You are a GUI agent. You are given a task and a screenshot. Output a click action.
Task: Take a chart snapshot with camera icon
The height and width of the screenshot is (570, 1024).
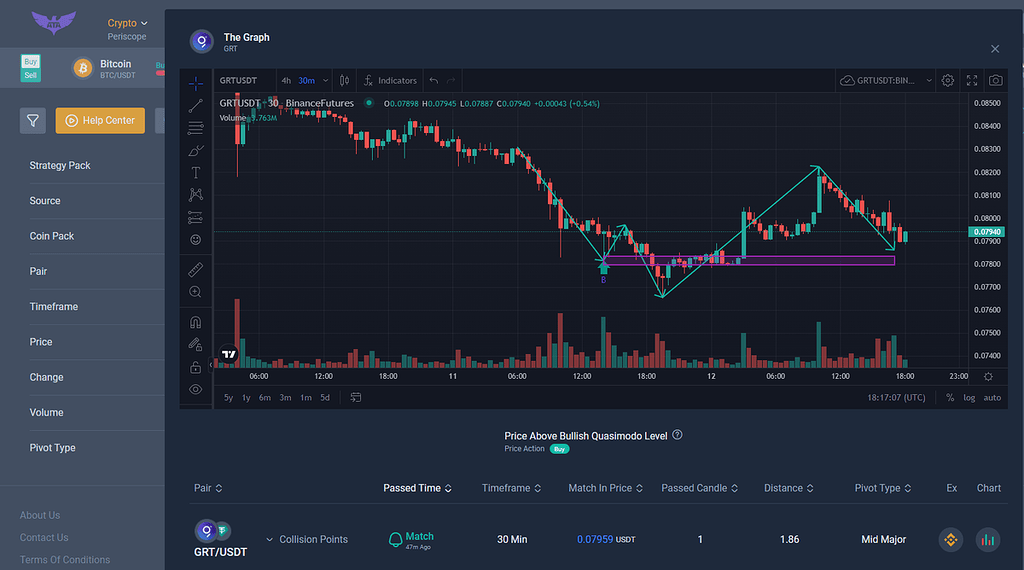[x=995, y=80]
